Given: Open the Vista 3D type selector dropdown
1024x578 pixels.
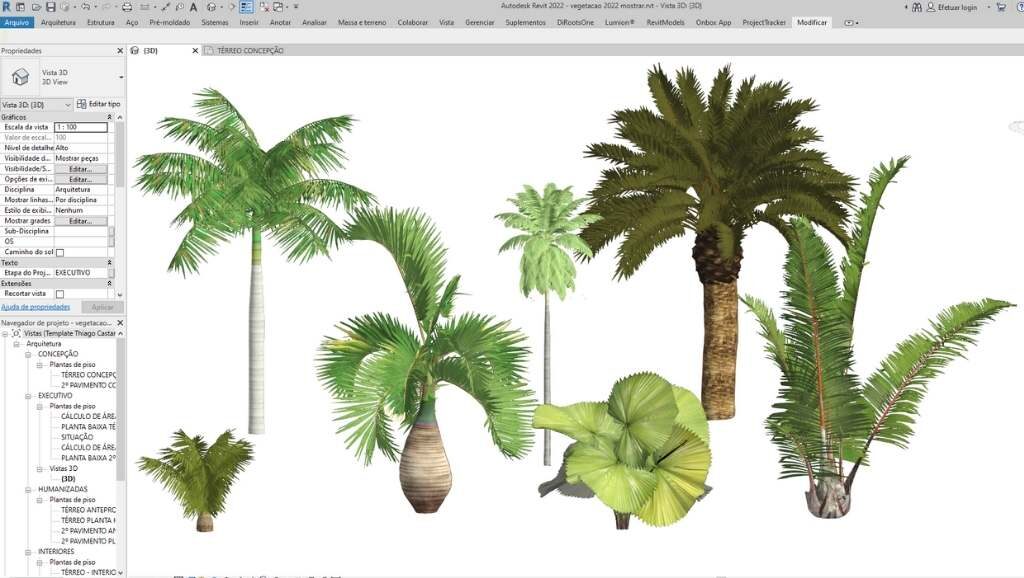Looking at the screenshot, I should pyautogui.click(x=121, y=77).
